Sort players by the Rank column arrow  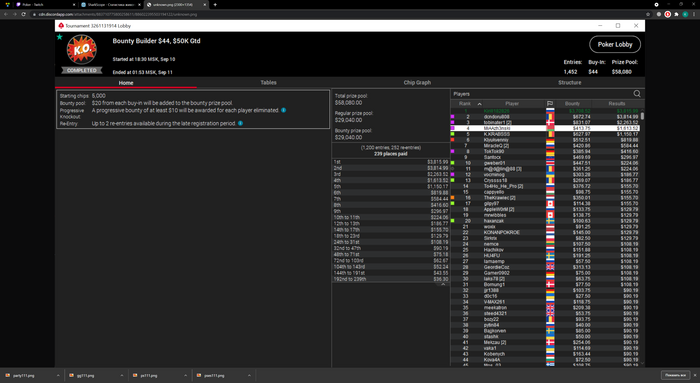point(479,104)
